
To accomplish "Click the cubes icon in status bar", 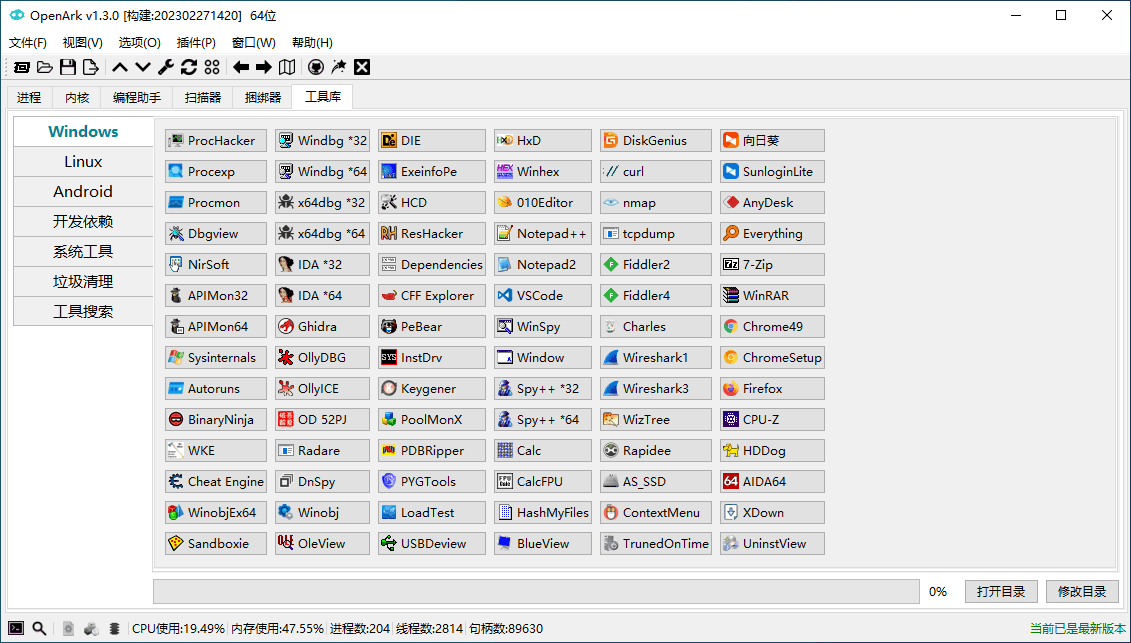I will [x=91, y=629].
